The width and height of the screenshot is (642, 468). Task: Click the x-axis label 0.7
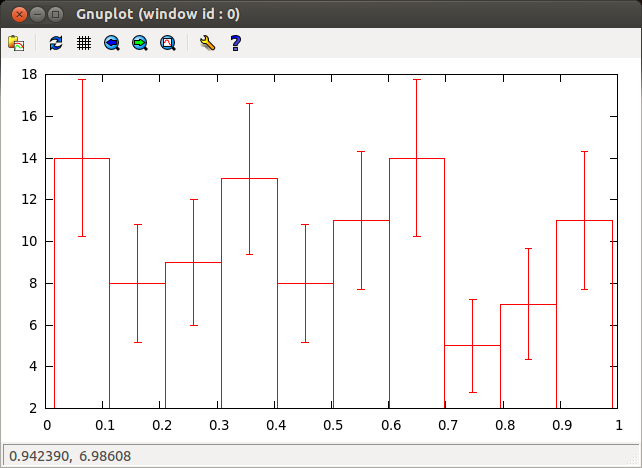tap(448, 425)
